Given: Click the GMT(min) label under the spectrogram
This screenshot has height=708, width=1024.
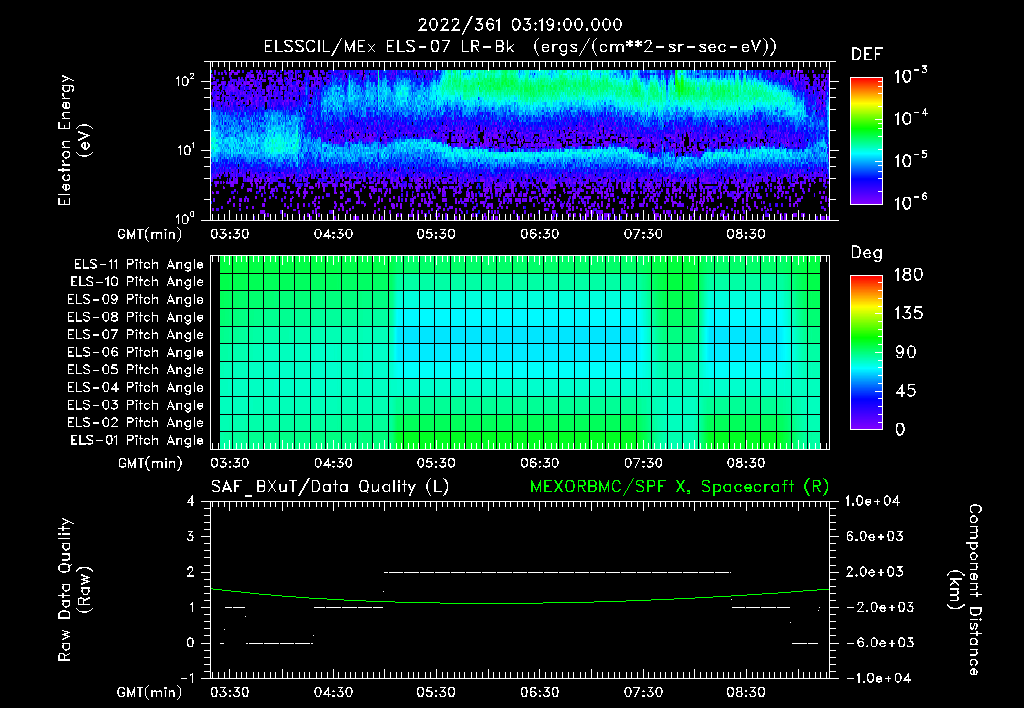Looking at the screenshot, I should pos(150,234).
